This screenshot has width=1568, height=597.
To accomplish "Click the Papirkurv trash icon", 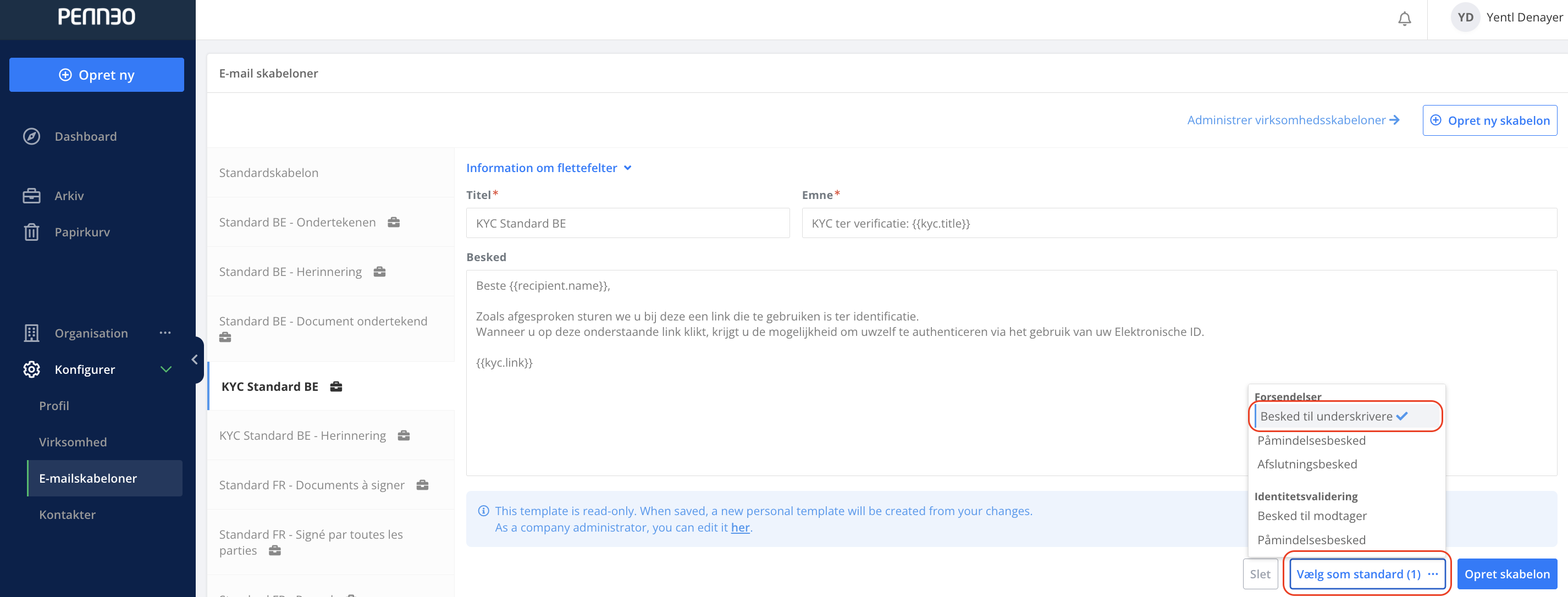I will click(x=32, y=232).
